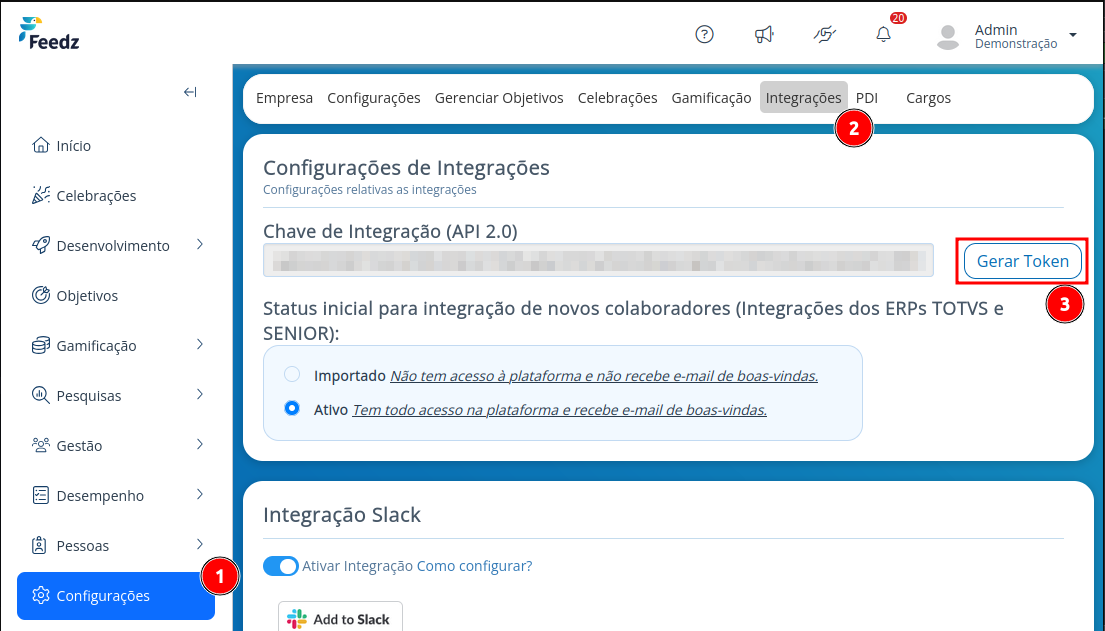Select the Ativo radio option
Screen dimensions: 1105x631
(292, 408)
